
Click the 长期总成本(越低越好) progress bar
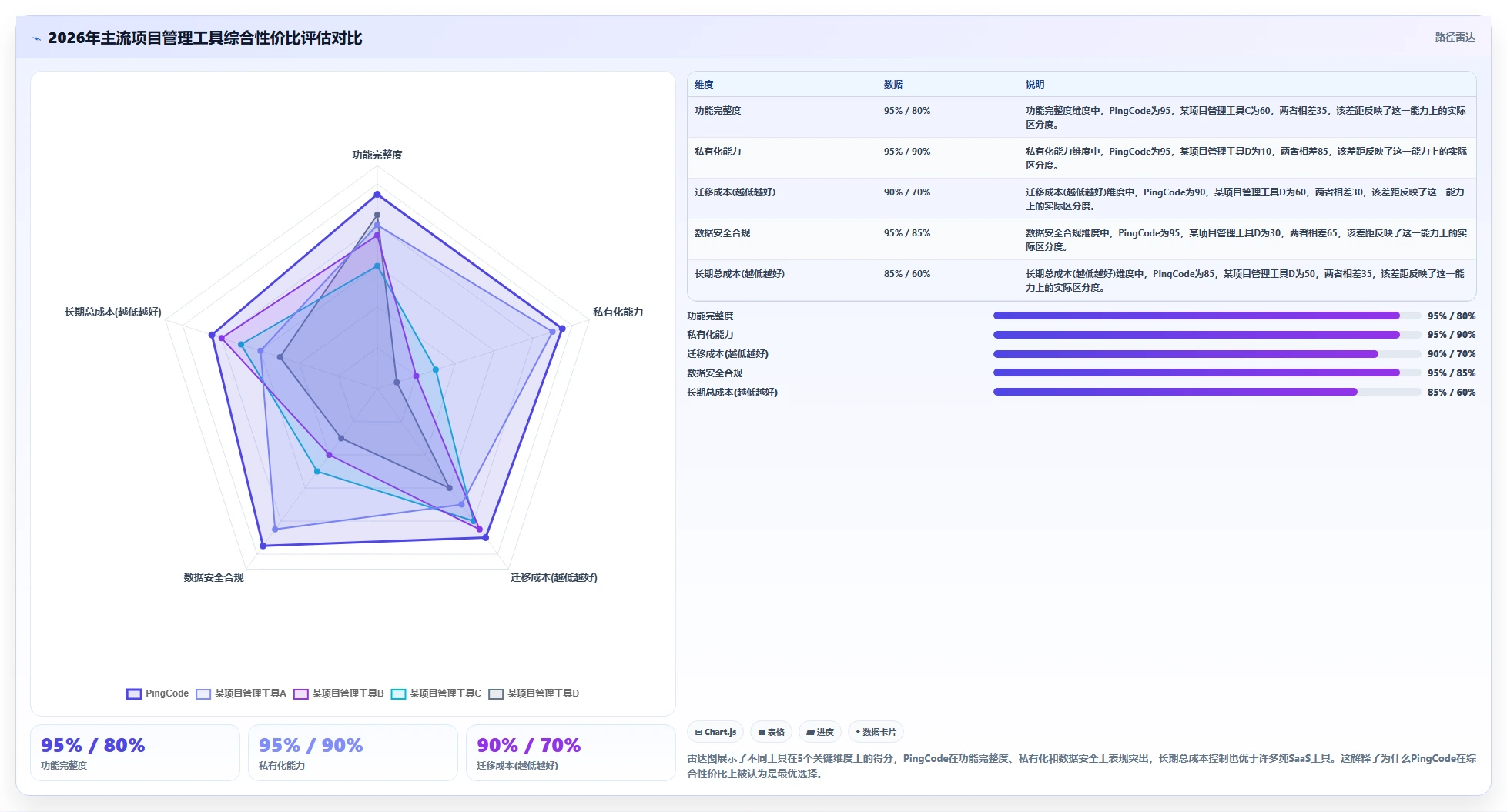click(1207, 392)
